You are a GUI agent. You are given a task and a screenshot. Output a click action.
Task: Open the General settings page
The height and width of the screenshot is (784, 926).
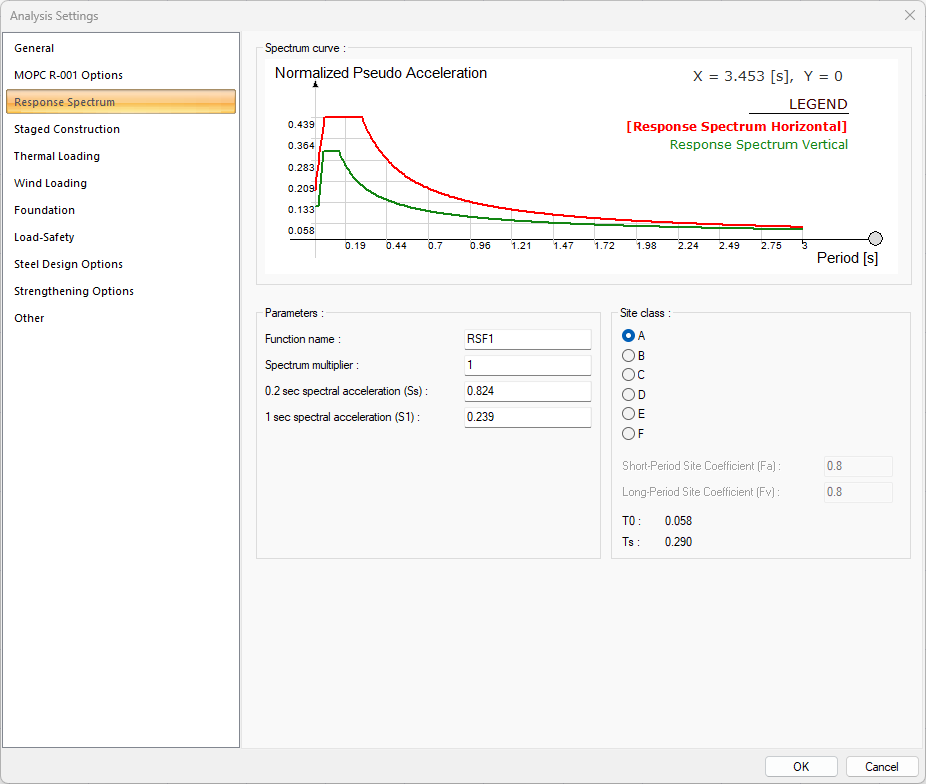point(34,48)
